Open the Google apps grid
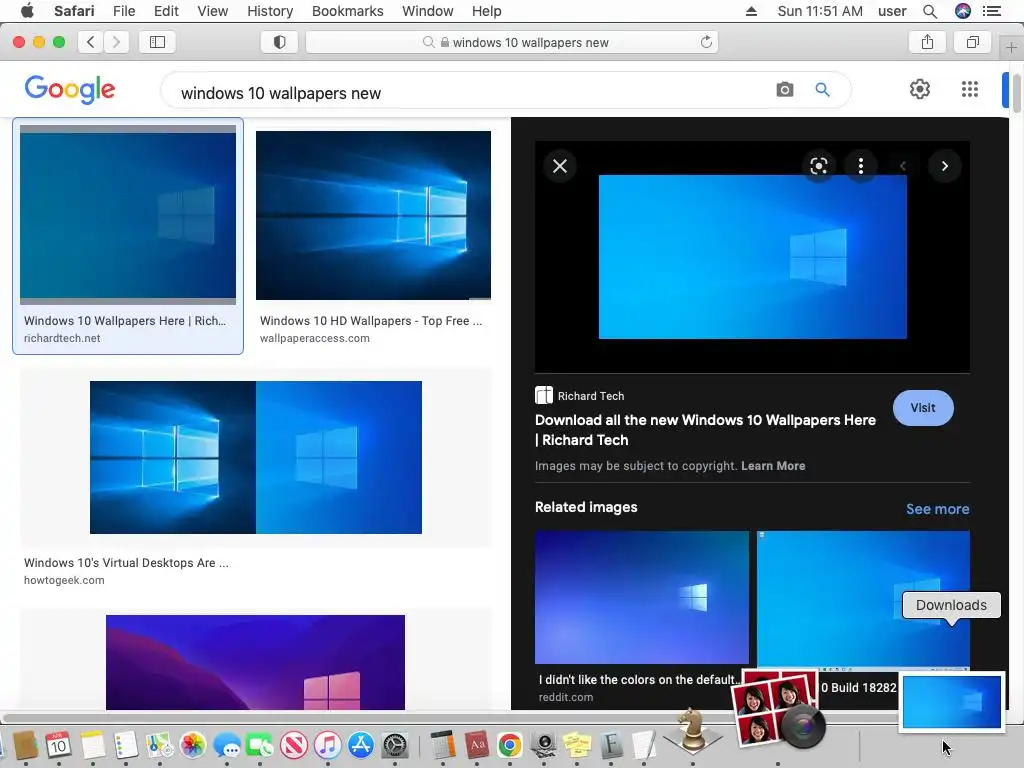 click(970, 89)
